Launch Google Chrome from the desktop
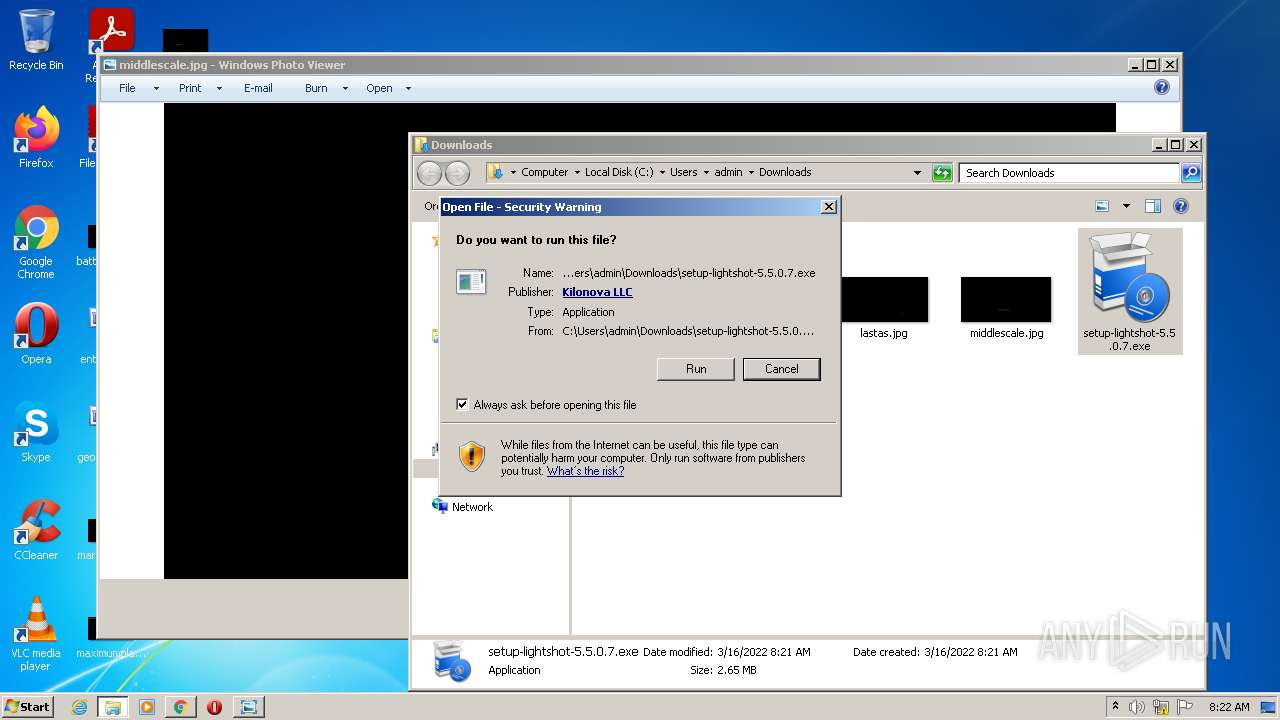Screen dimensions: 1280x720 pyautogui.click(x=36, y=243)
